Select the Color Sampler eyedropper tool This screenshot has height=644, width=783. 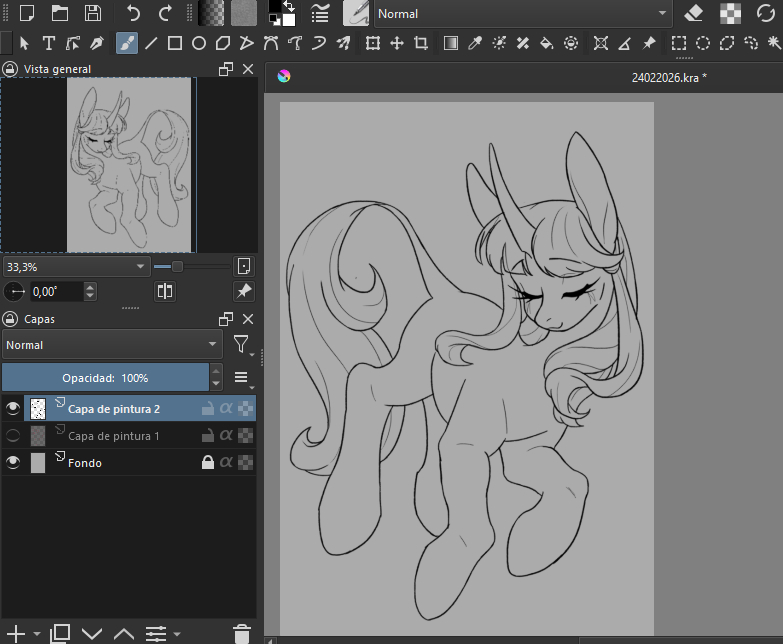(475, 43)
